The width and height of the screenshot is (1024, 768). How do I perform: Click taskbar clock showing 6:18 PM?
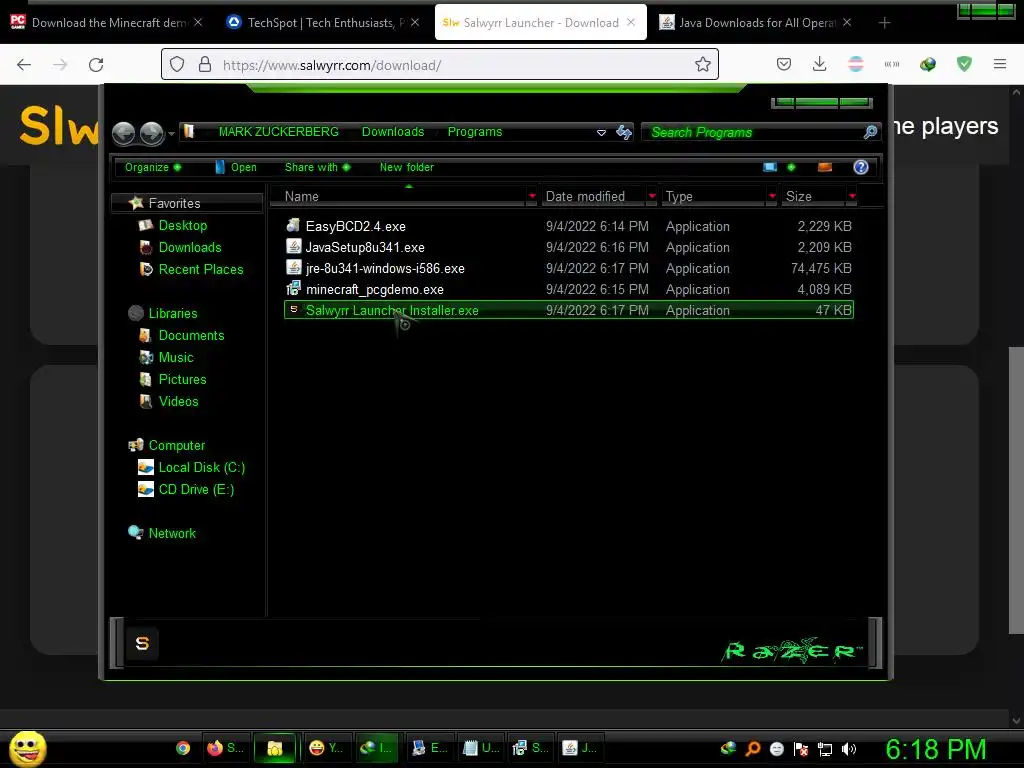[x=935, y=750]
